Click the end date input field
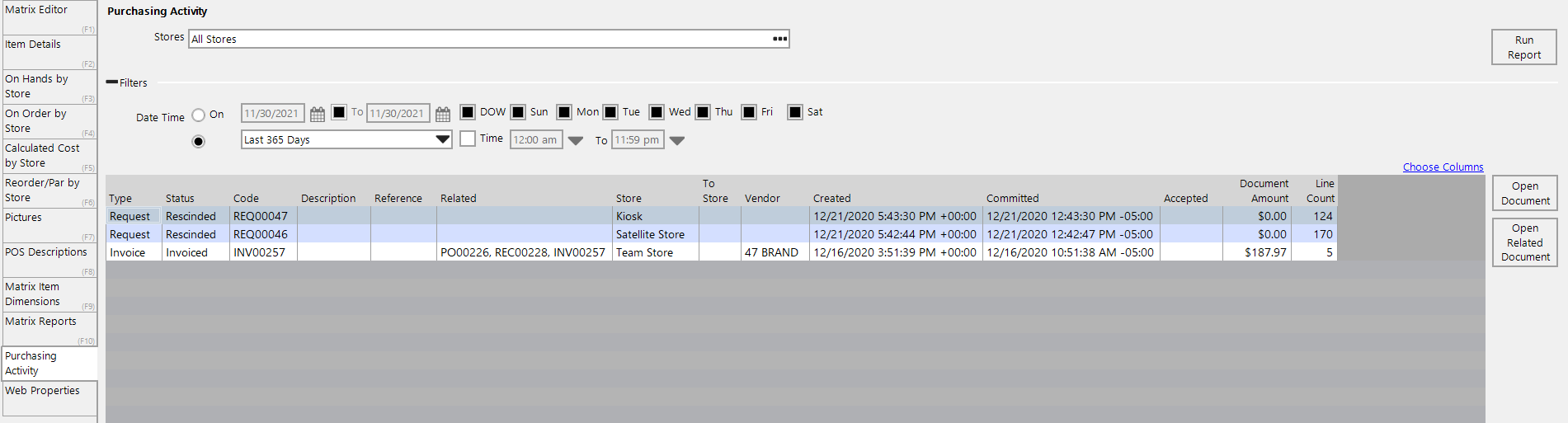Viewport: 1568px width, 423px height. [x=398, y=114]
